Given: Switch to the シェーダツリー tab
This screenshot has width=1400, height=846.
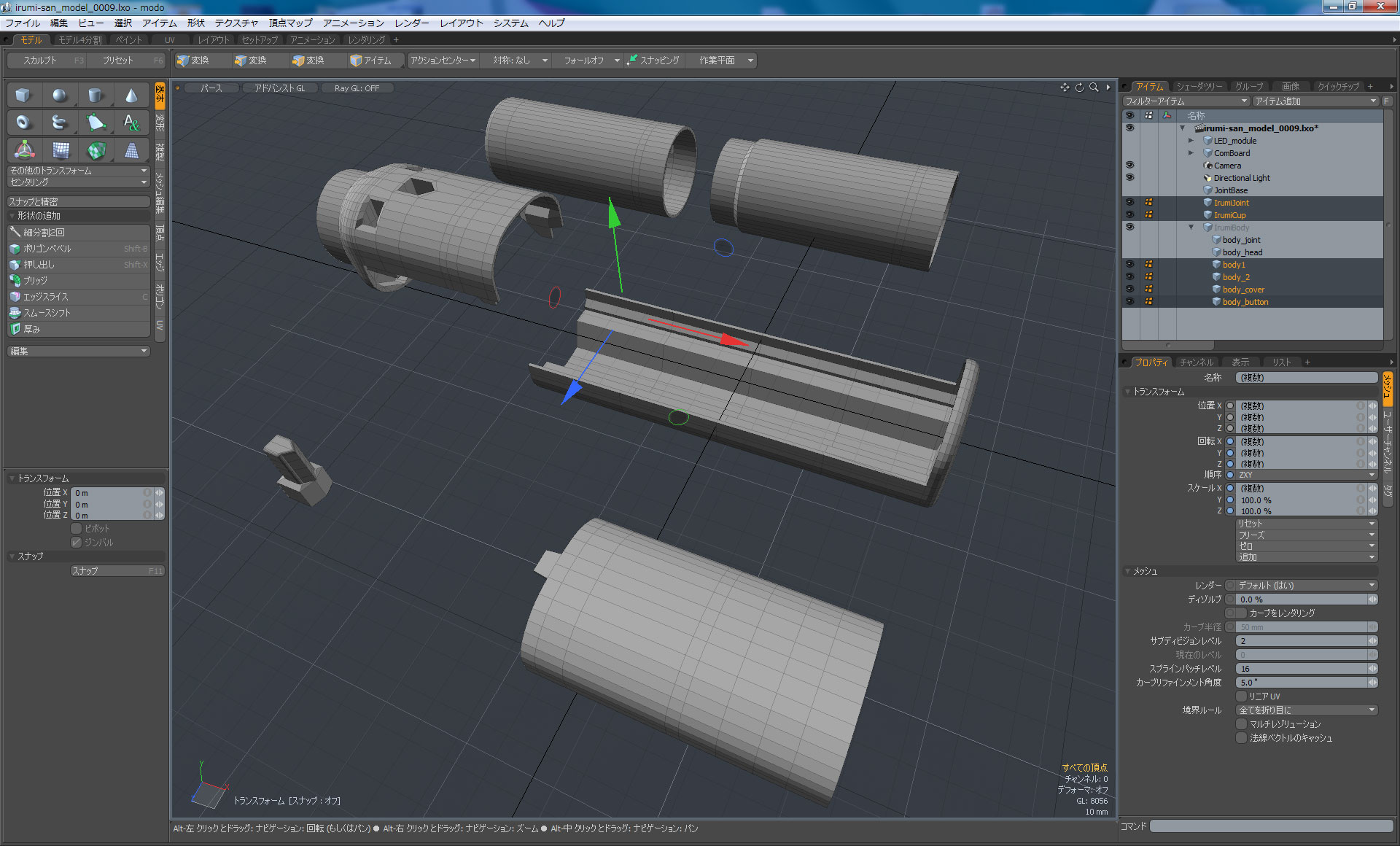Looking at the screenshot, I should (1199, 86).
